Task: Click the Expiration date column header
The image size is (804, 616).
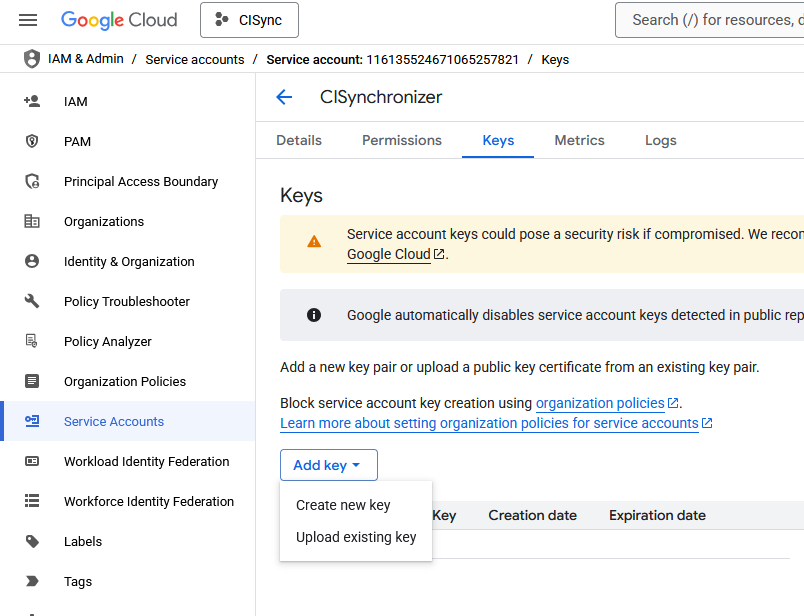Action: click(x=657, y=515)
